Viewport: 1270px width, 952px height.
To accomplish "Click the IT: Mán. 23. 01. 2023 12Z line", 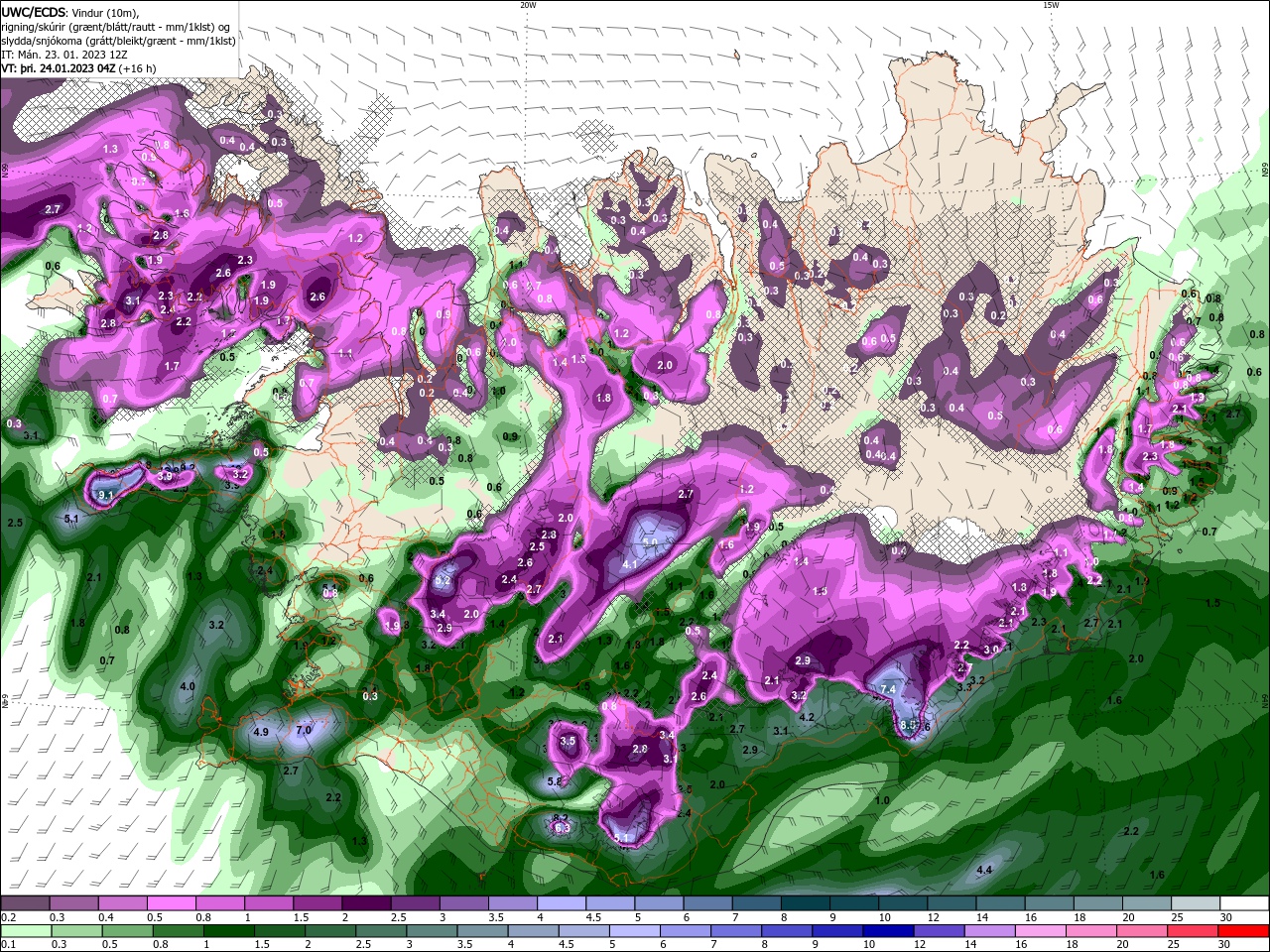I will click(x=64, y=55).
